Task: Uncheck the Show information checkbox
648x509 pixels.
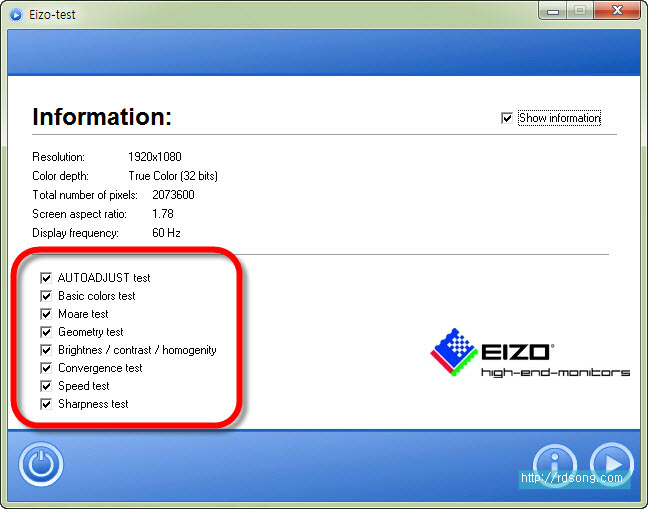Action: (507, 118)
